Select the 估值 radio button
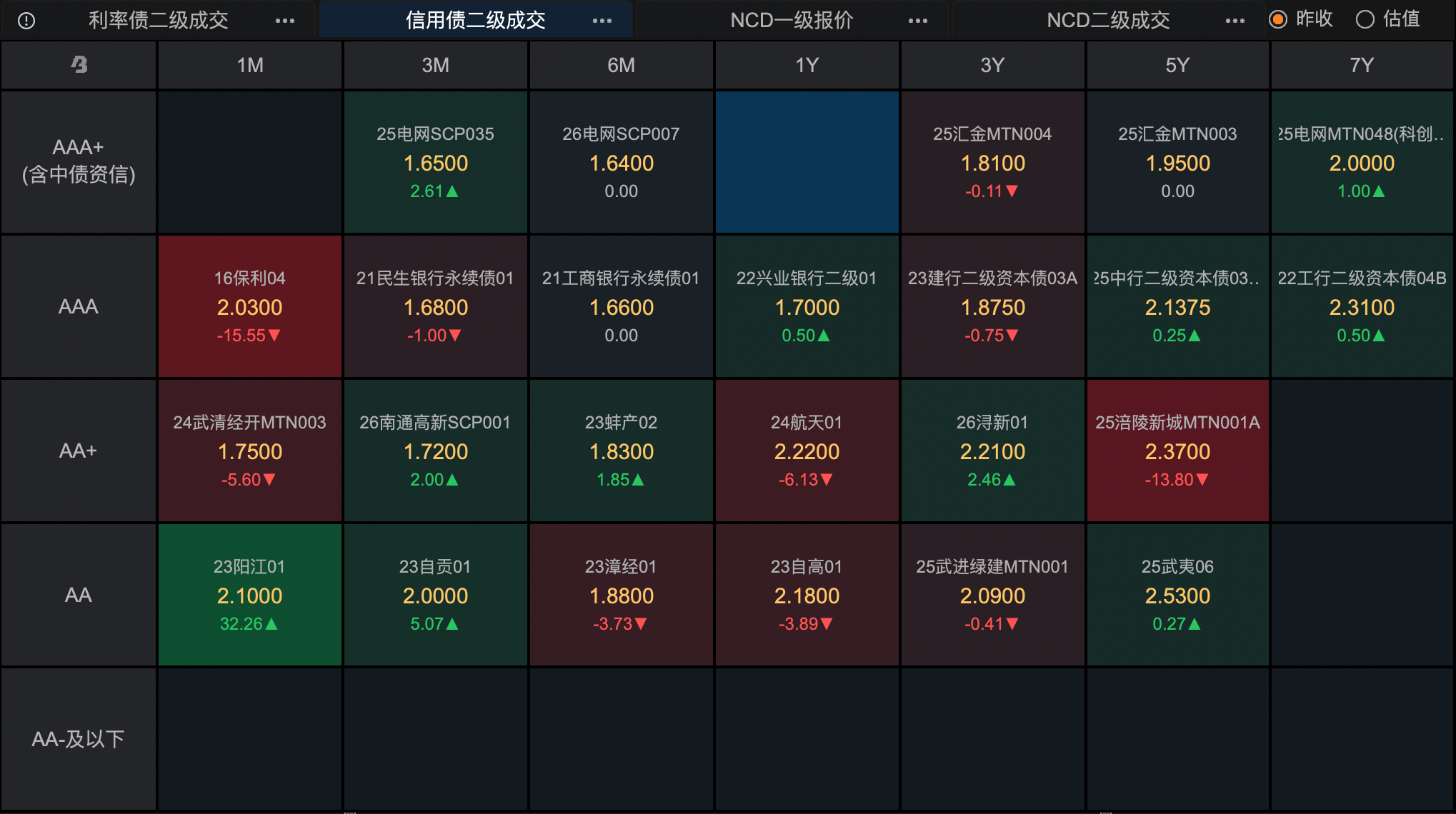This screenshot has width=1456, height=814. 1365,20
